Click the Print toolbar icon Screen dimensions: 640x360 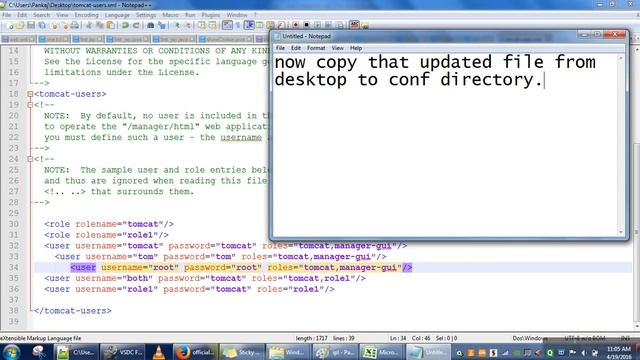75,25
